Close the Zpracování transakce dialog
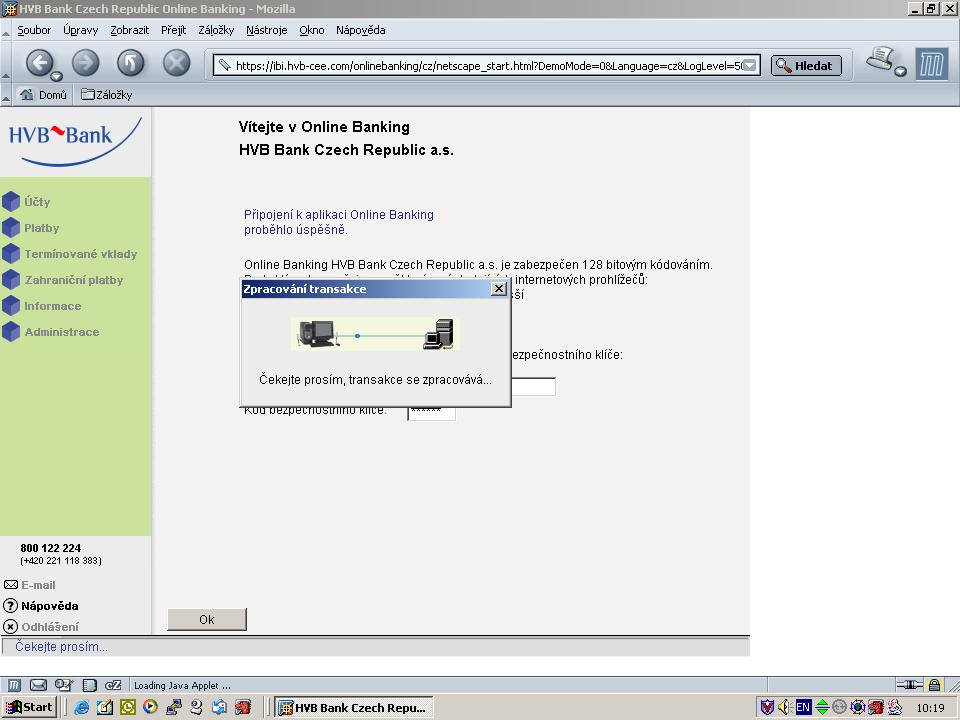The image size is (960, 720). (499, 288)
